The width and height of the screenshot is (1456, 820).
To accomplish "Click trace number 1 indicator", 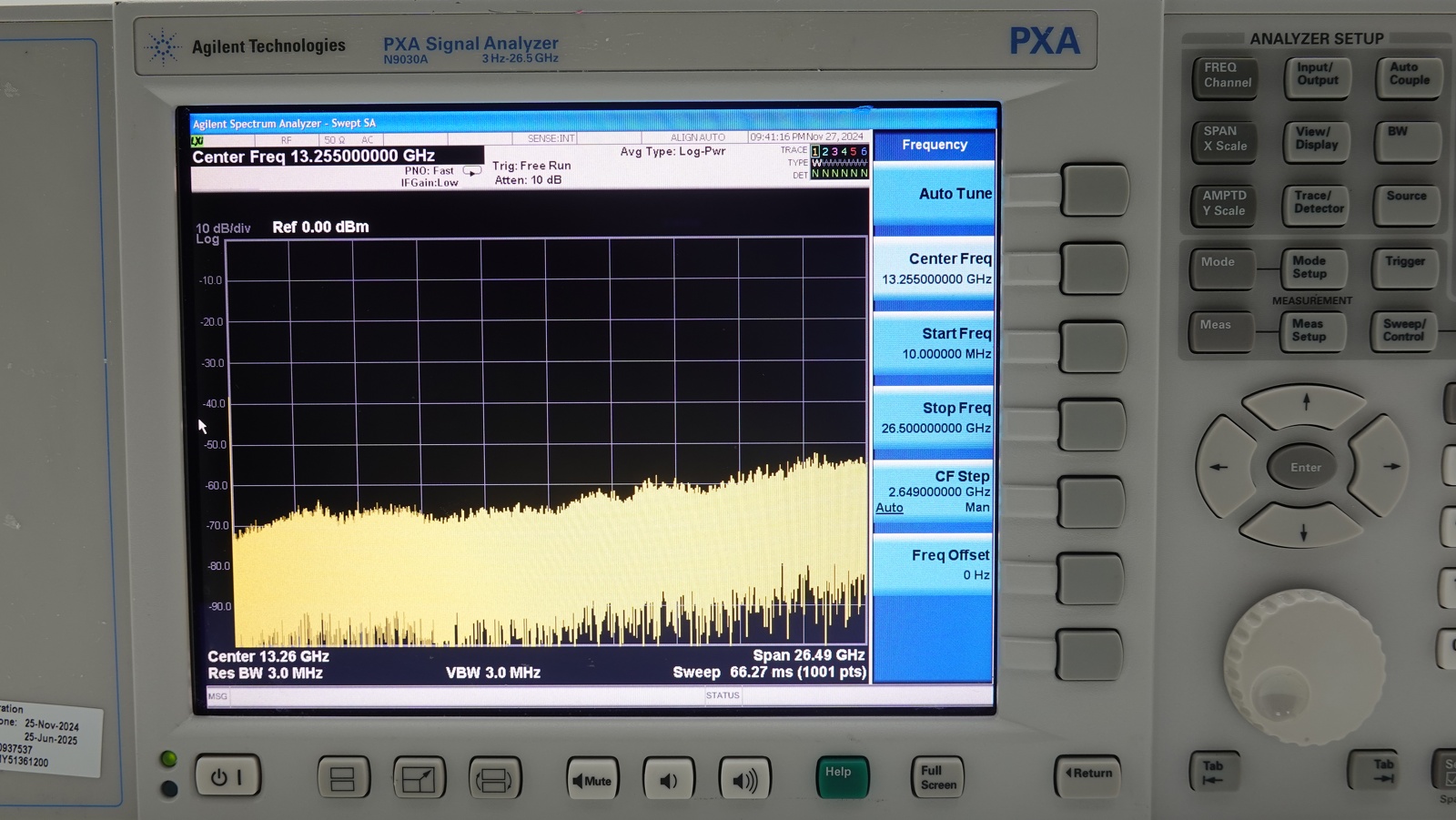I will pyautogui.click(x=815, y=152).
